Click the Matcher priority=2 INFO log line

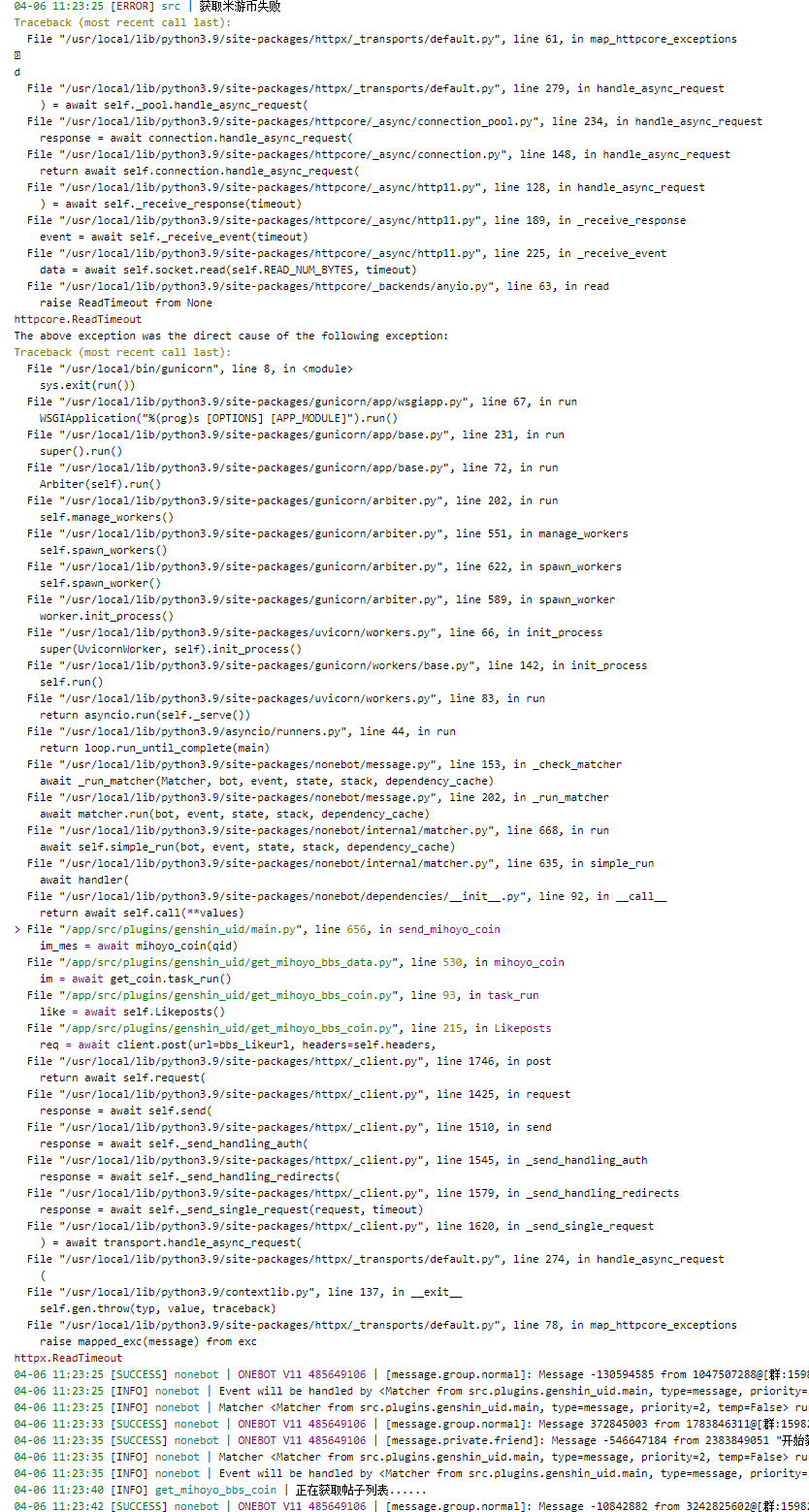[x=388, y=1406]
